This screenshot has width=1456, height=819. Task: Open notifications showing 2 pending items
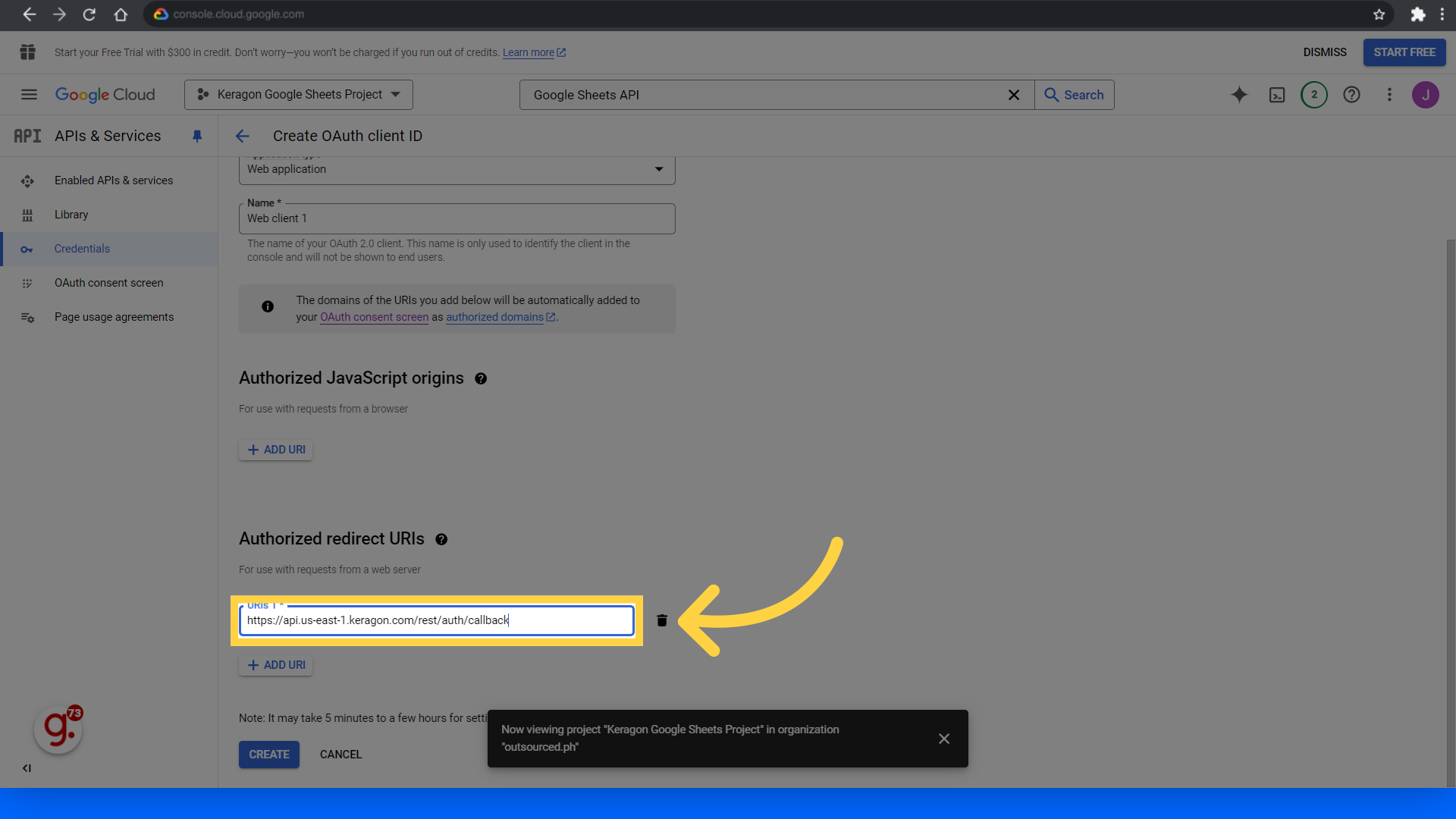point(1314,95)
